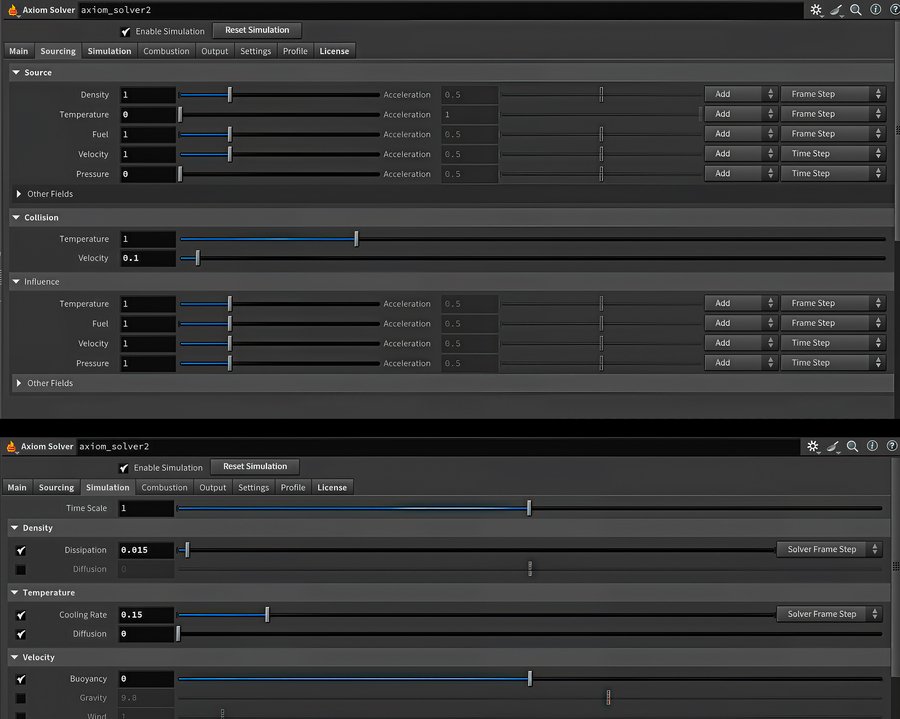Click Dissipation value field 0.015
Image resolution: width=900 pixels, height=719 pixels.
click(146, 550)
